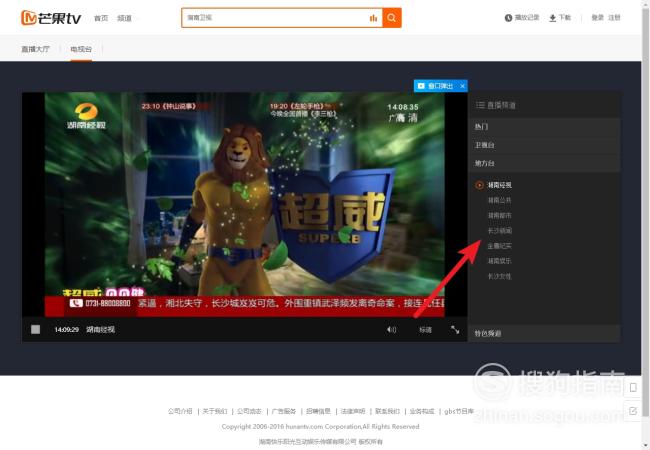Image resolution: width=650 pixels, height=450 pixels.
Task: Select the 长沙新闻 channel
Action: [499, 230]
